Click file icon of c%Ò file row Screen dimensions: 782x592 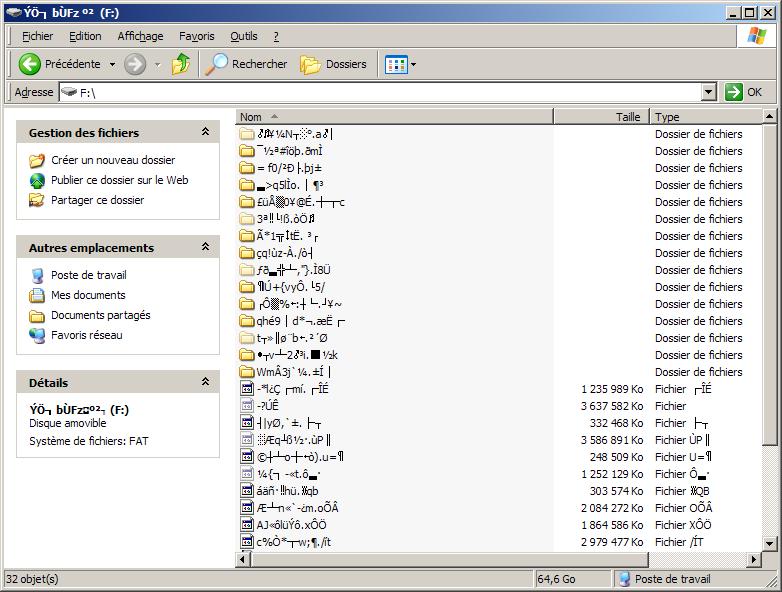pos(247,542)
